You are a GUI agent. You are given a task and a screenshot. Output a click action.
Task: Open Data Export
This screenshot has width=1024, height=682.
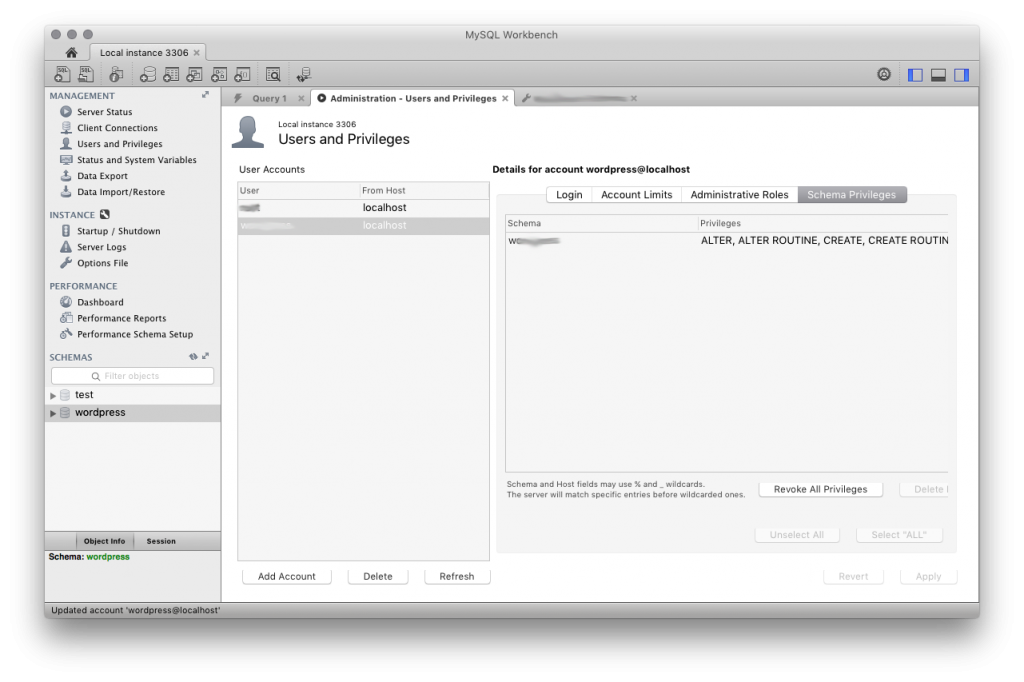point(102,176)
